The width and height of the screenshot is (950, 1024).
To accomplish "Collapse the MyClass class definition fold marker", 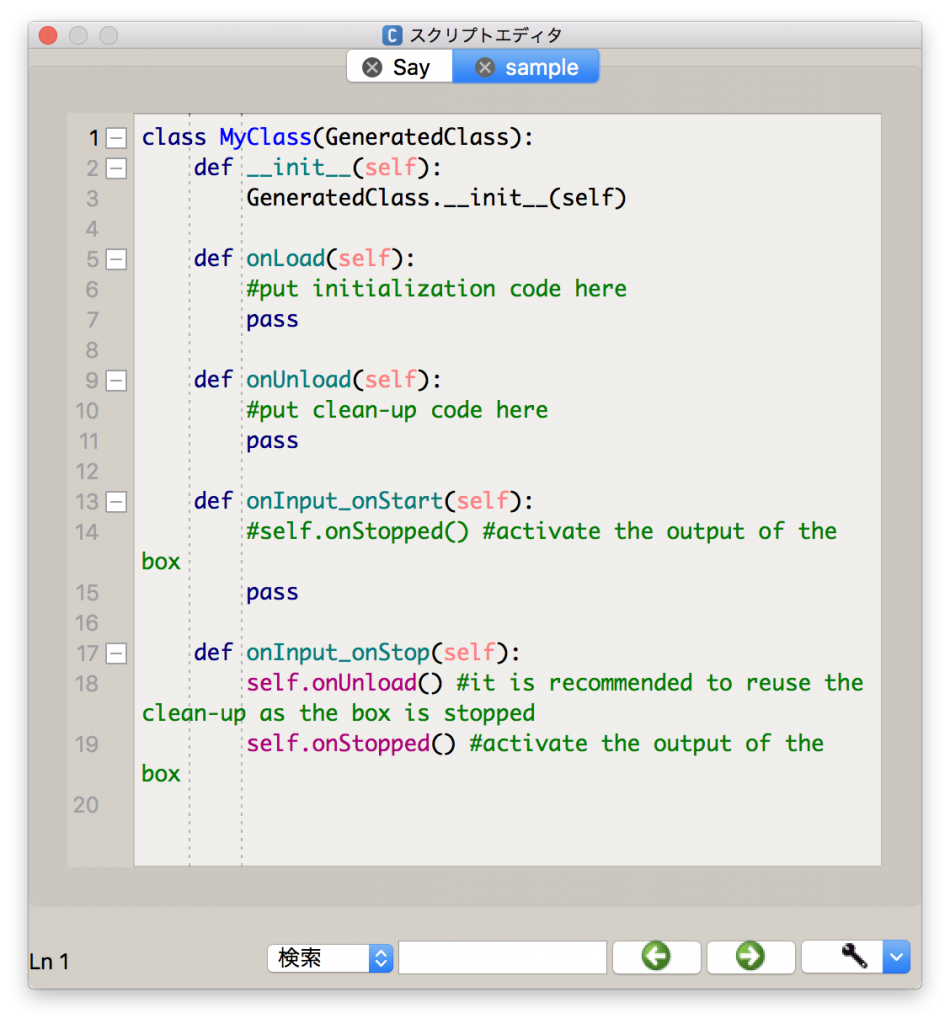I will tap(116, 138).
